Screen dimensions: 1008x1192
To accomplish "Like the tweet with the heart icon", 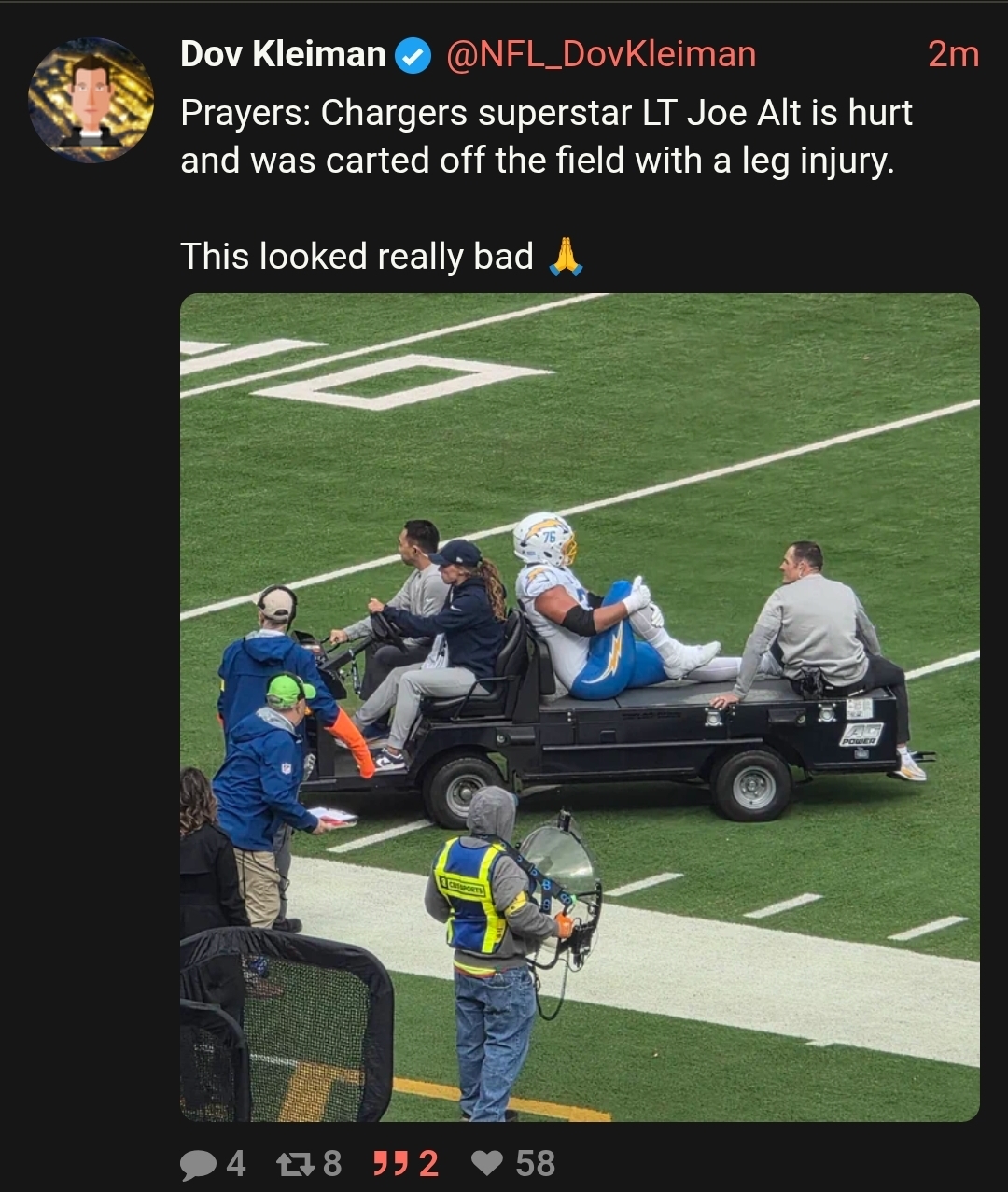I will click(487, 1163).
